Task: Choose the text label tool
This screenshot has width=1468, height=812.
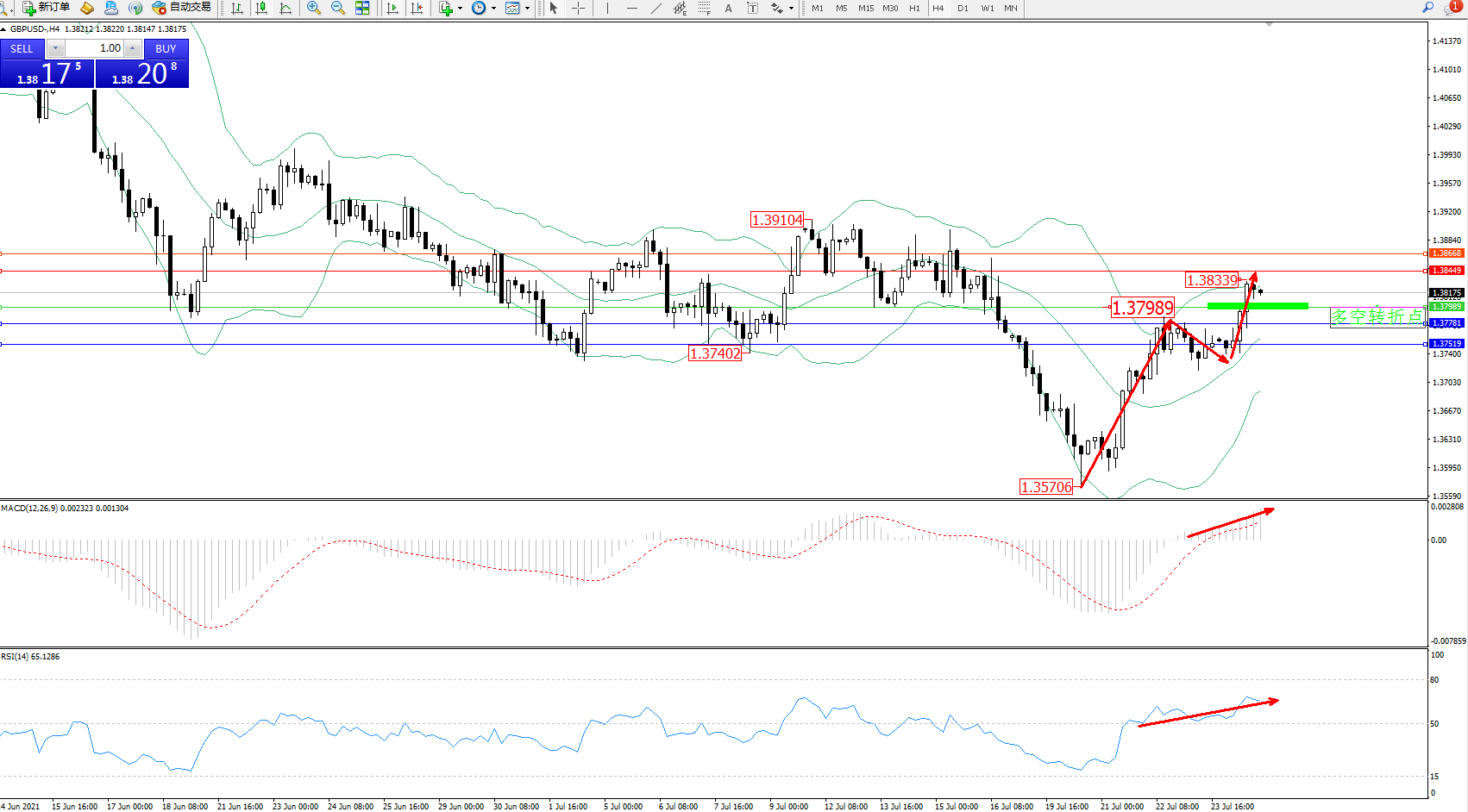Action: click(x=752, y=8)
